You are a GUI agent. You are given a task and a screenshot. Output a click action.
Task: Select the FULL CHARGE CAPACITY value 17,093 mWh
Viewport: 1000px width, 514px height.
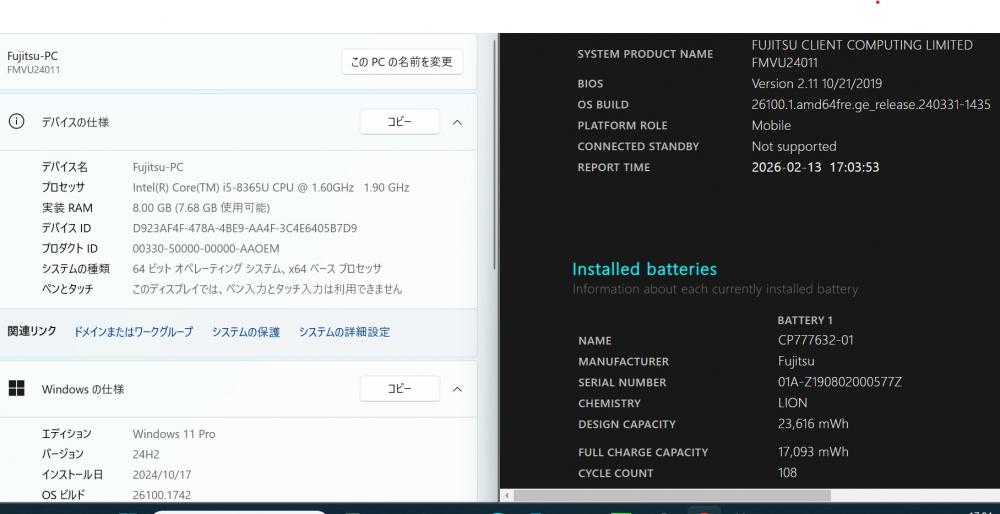[813, 452]
